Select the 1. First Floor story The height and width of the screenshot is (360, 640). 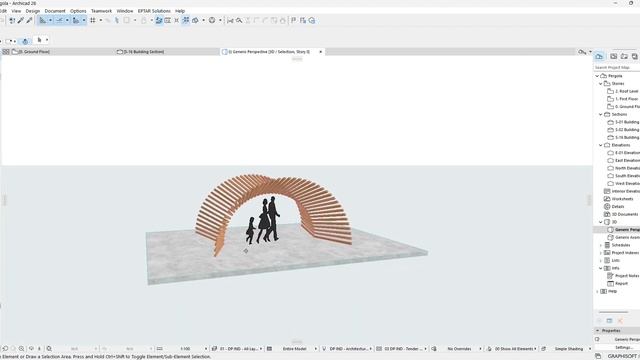(623, 99)
